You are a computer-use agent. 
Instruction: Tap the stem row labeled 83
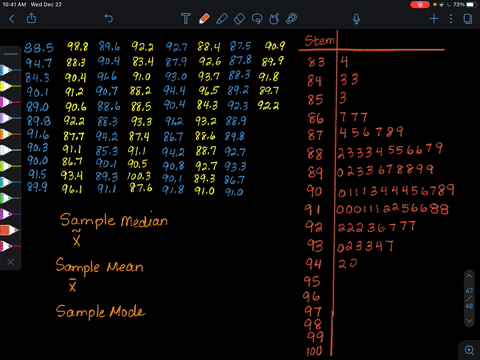[316, 62]
